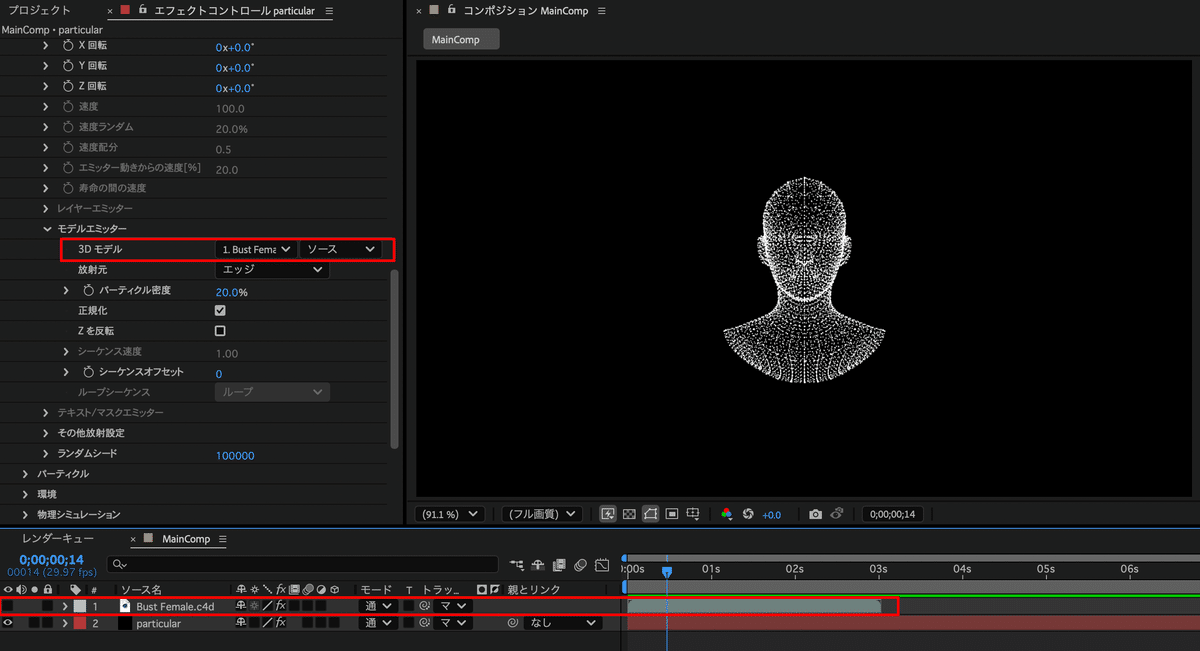Image resolution: width=1200 pixels, height=651 pixels.
Task: Click the ランダムシード value 100000
Action: 234,455
